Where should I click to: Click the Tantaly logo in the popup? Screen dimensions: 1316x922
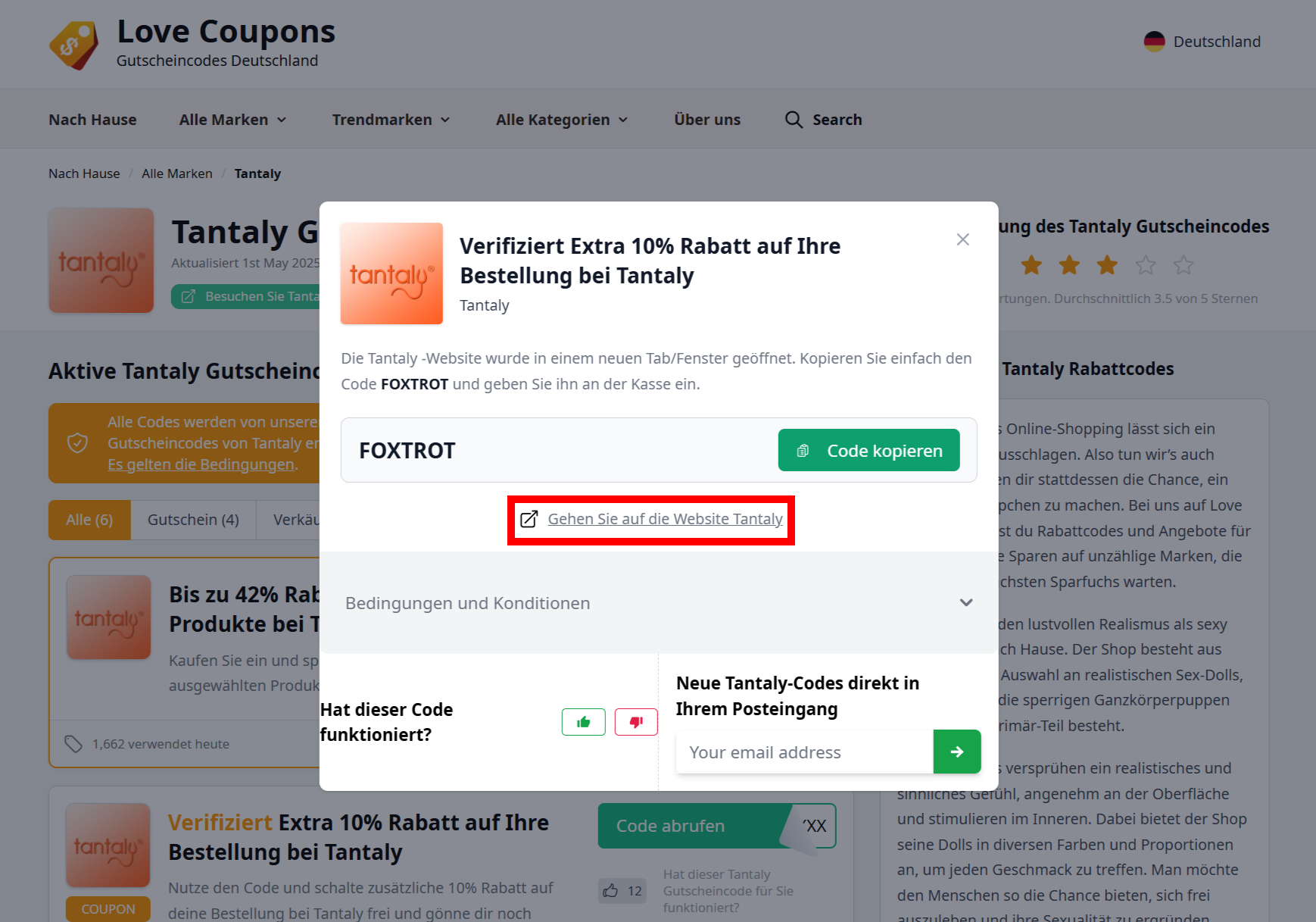(391, 273)
